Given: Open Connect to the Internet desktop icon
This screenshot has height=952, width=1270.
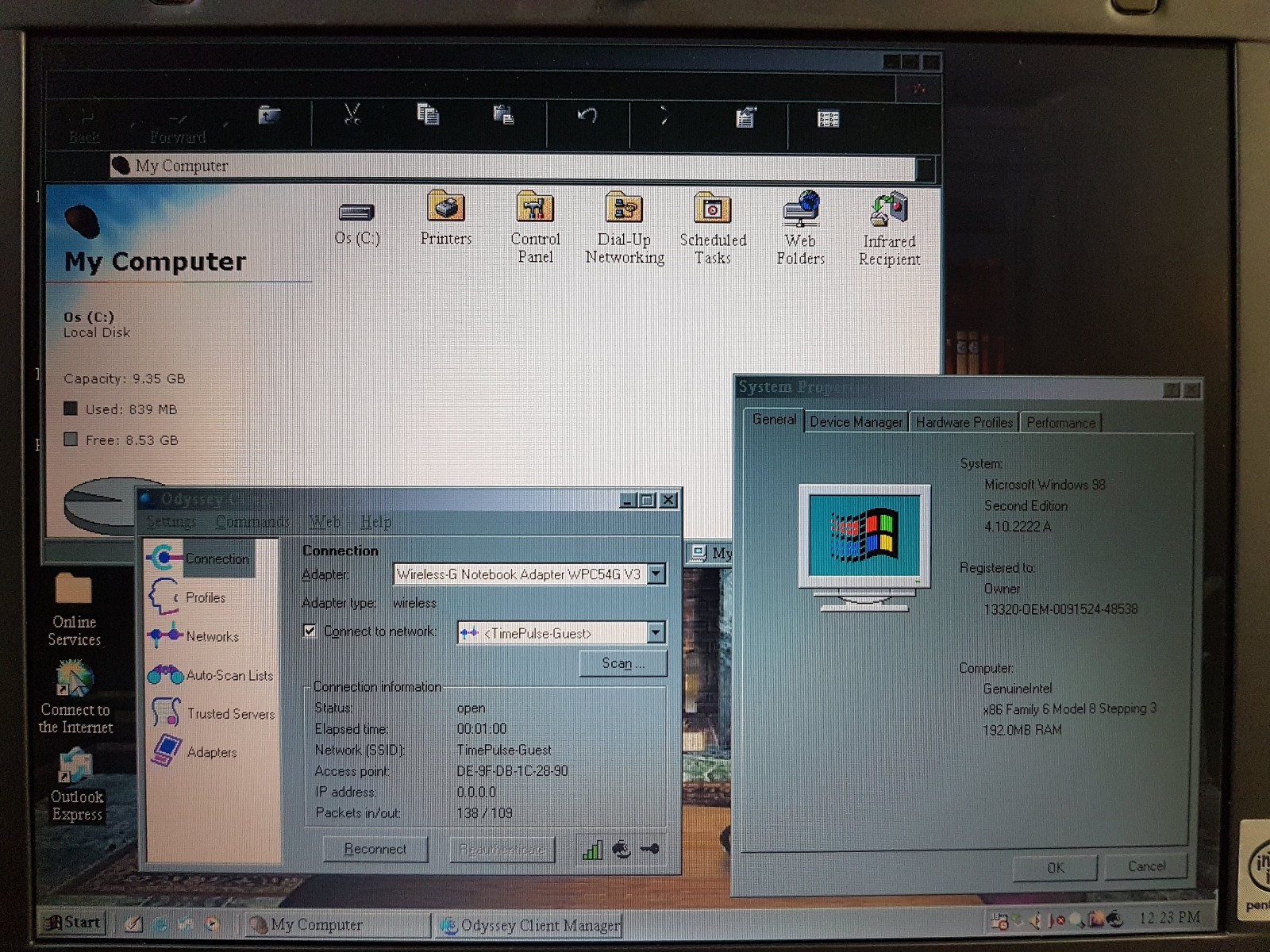Looking at the screenshot, I should 75,697.
